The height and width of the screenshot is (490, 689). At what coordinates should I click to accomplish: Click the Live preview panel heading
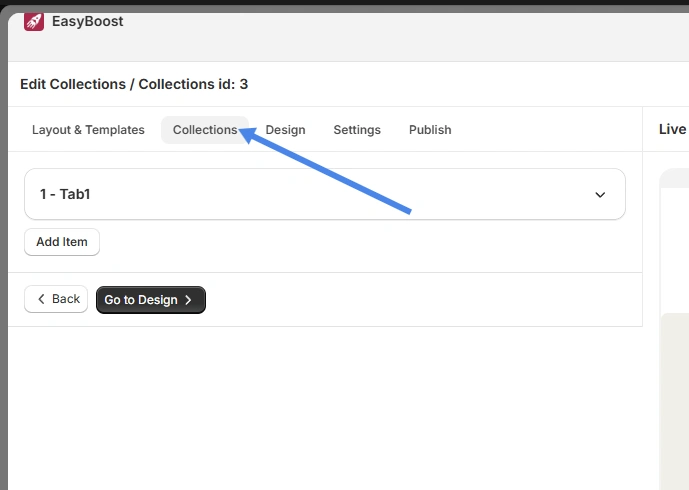click(x=672, y=129)
